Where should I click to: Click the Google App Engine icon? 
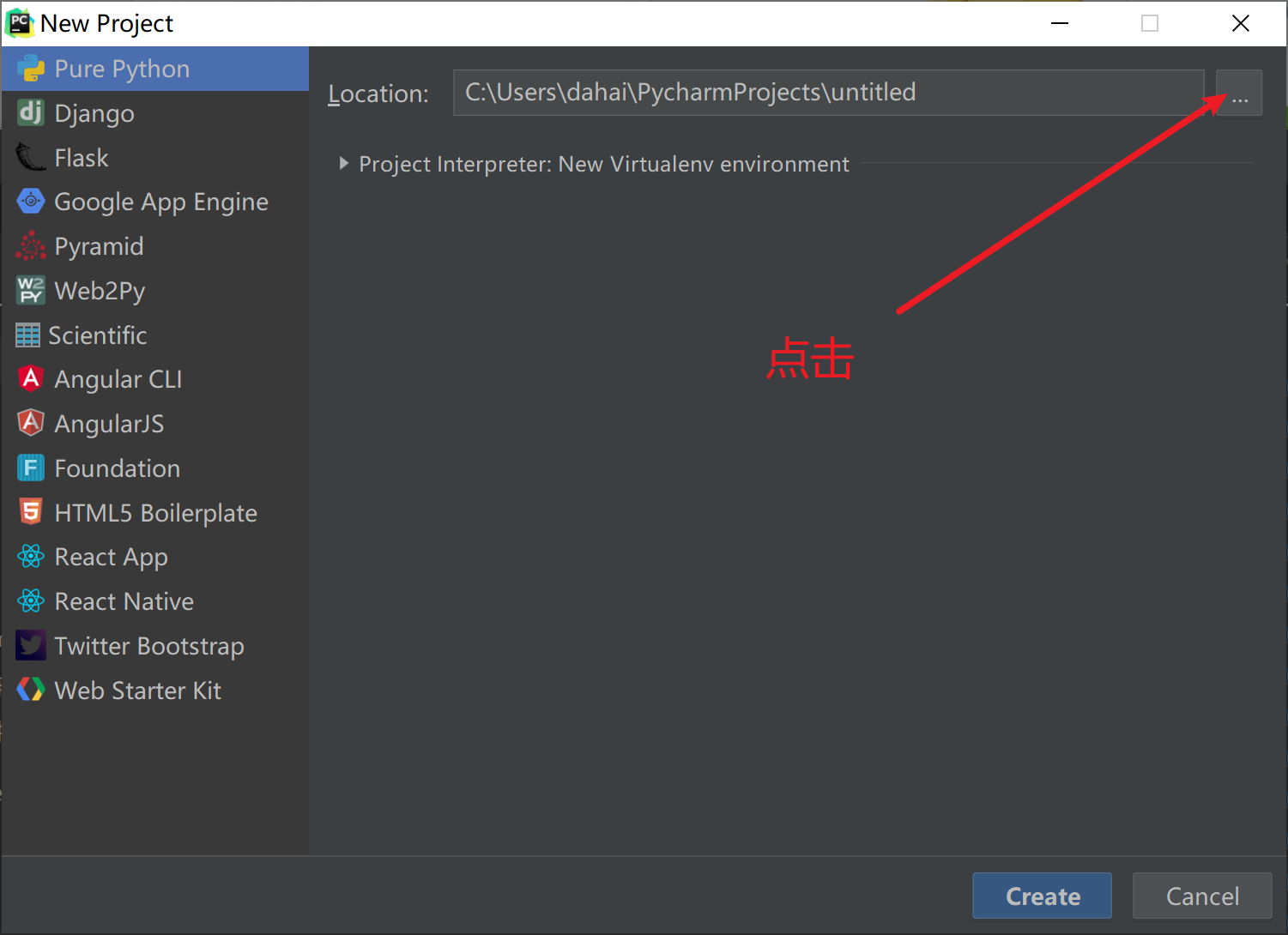[x=31, y=202]
